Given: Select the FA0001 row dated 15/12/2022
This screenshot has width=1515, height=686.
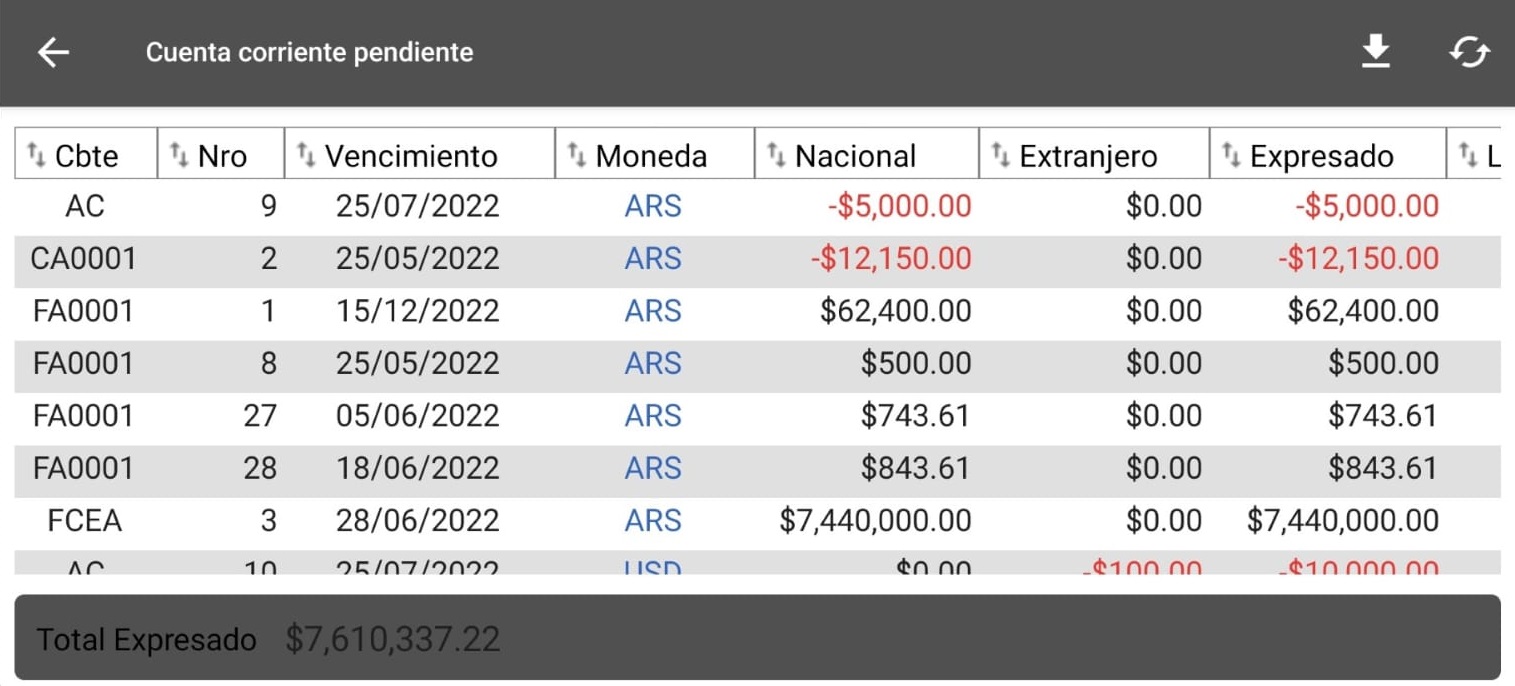Looking at the screenshot, I should (x=757, y=312).
